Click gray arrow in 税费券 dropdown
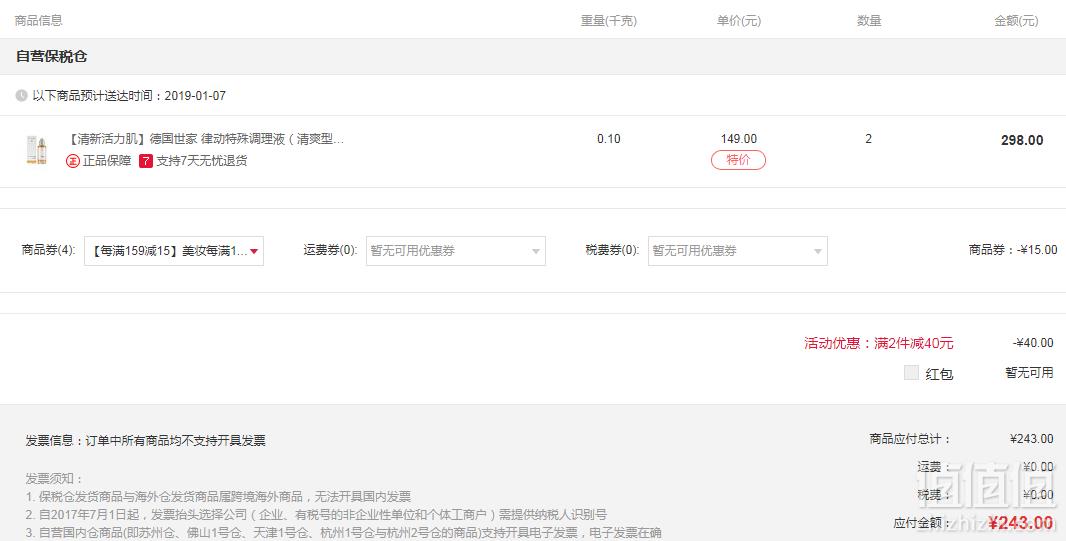The height and width of the screenshot is (541, 1066). (x=818, y=252)
